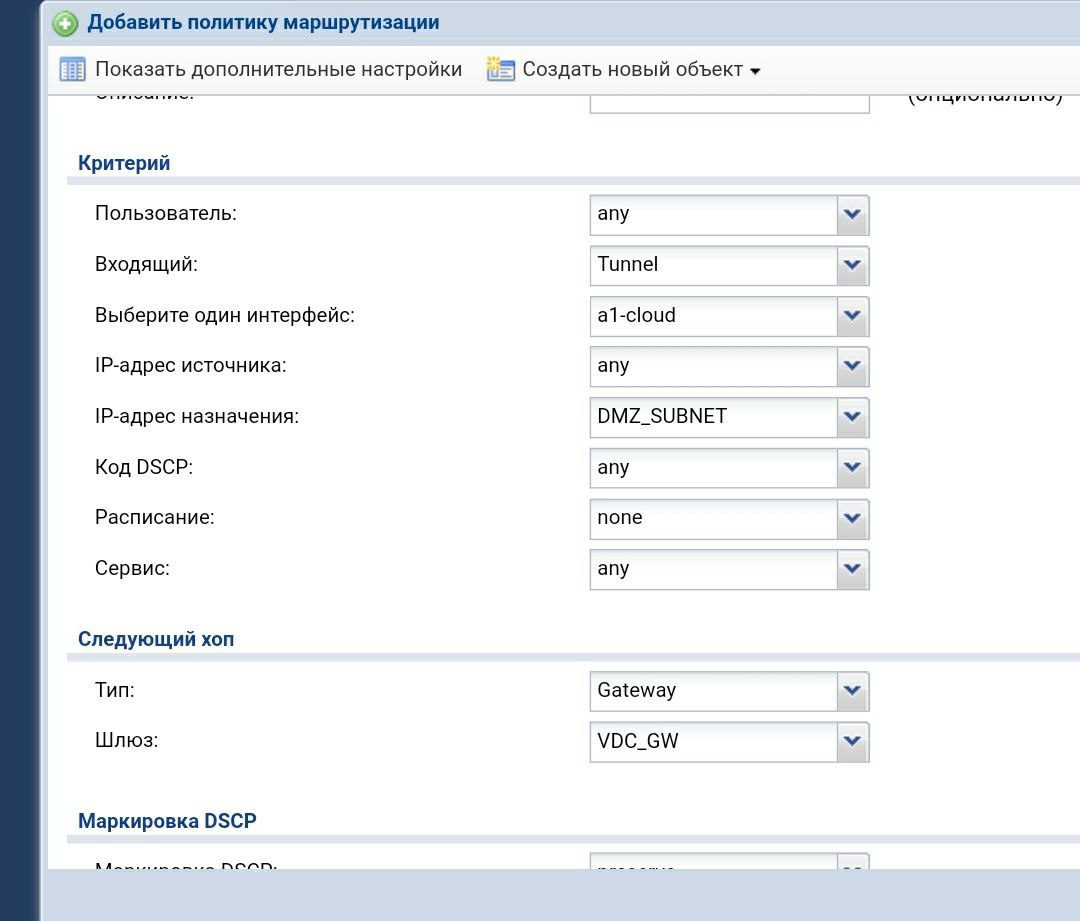Open IP-адрес источника dropdown arrow

coord(853,366)
